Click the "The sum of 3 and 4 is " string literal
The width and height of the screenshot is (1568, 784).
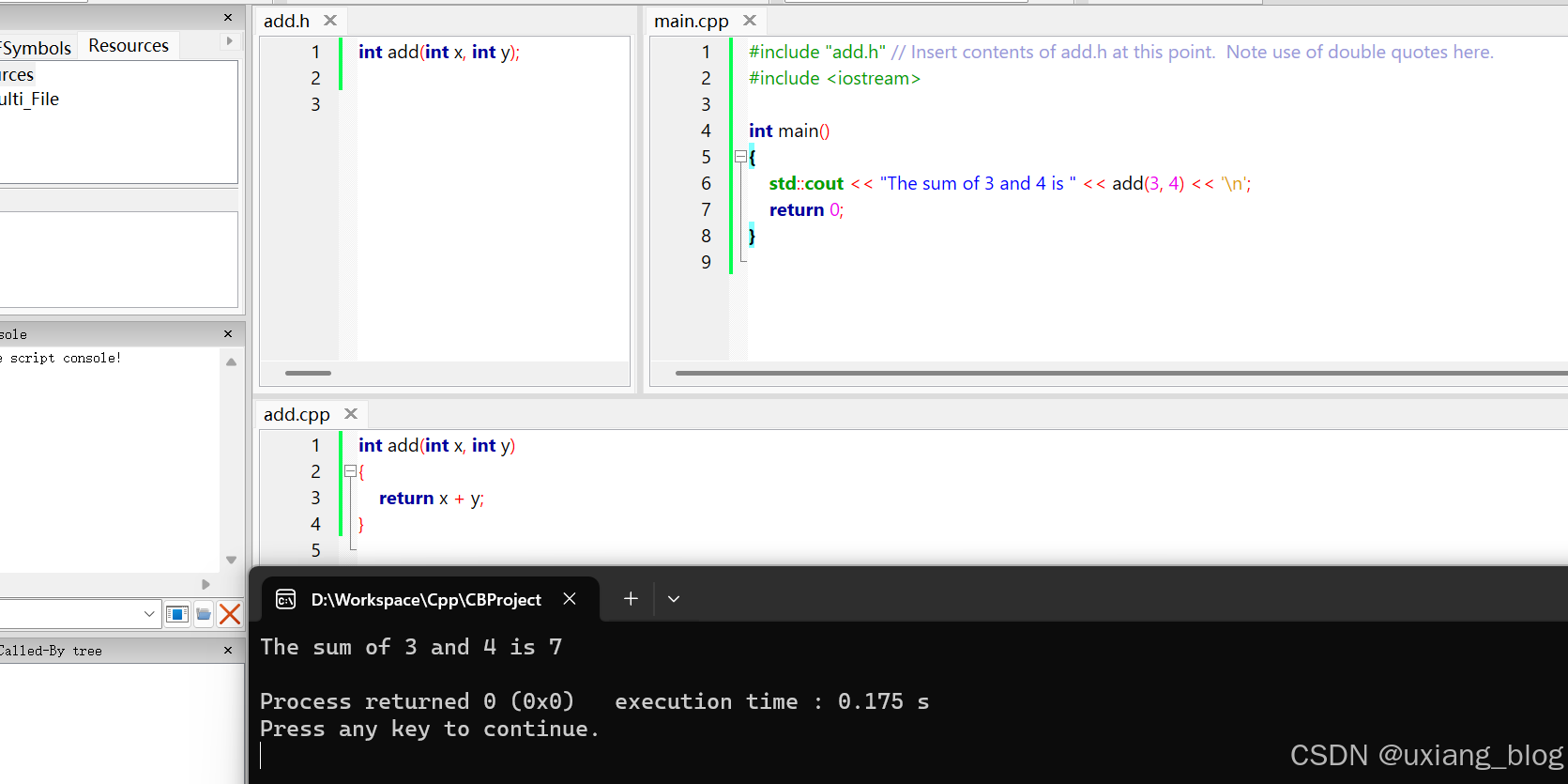[978, 183]
